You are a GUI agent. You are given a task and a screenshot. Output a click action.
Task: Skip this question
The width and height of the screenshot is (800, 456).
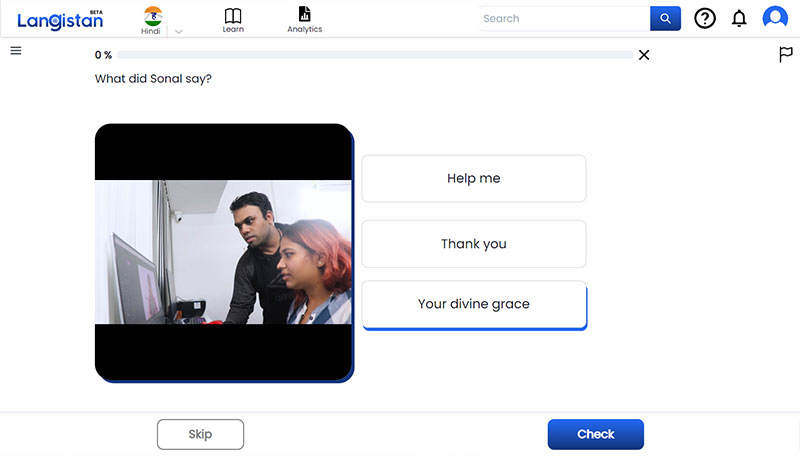(200, 434)
